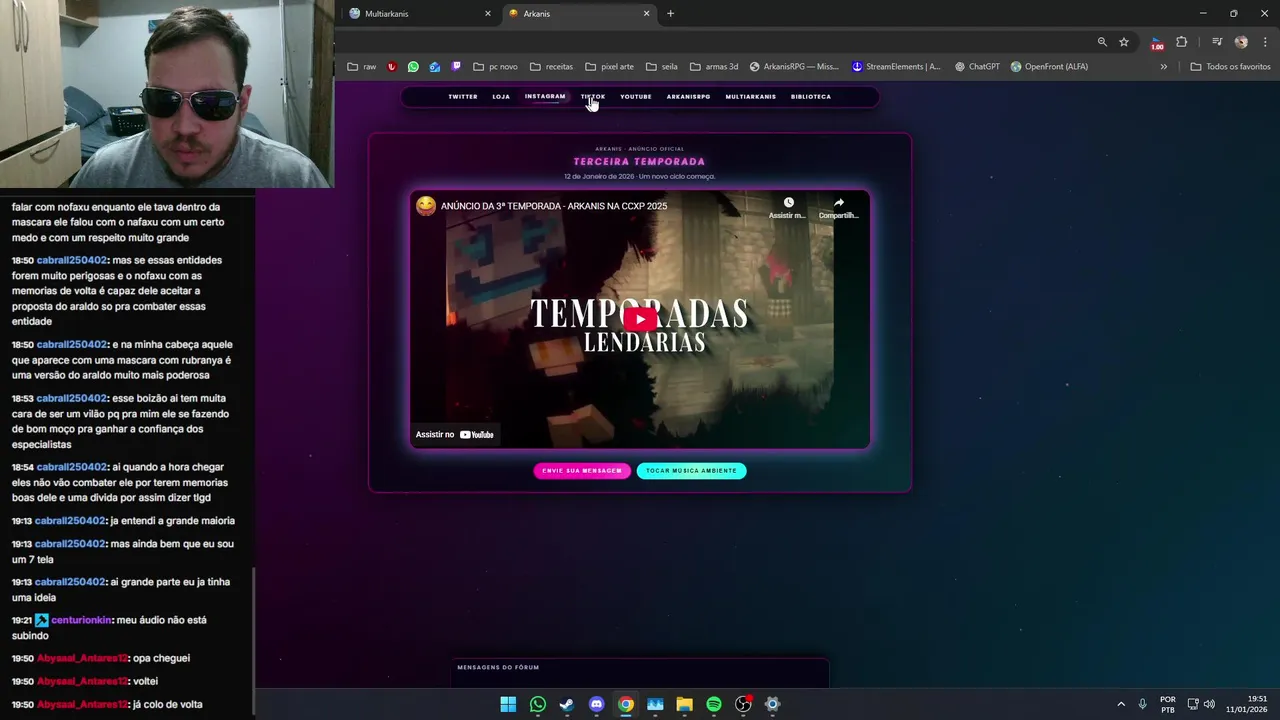Open the BIBLIOTECA nav menu item
This screenshot has height=720, width=1280.
tap(811, 97)
